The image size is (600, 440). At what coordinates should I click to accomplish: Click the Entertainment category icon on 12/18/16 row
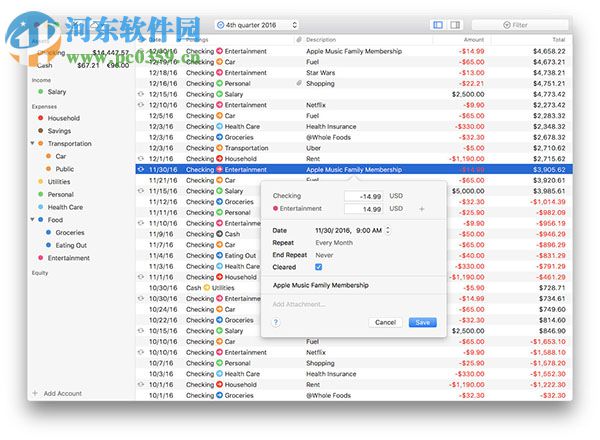[x=219, y=72]
